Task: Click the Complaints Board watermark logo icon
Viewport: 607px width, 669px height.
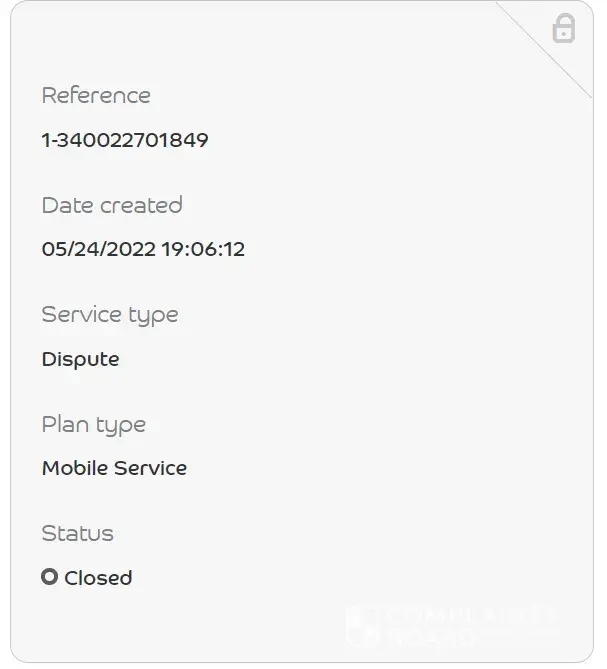Action: pos(361,626)
